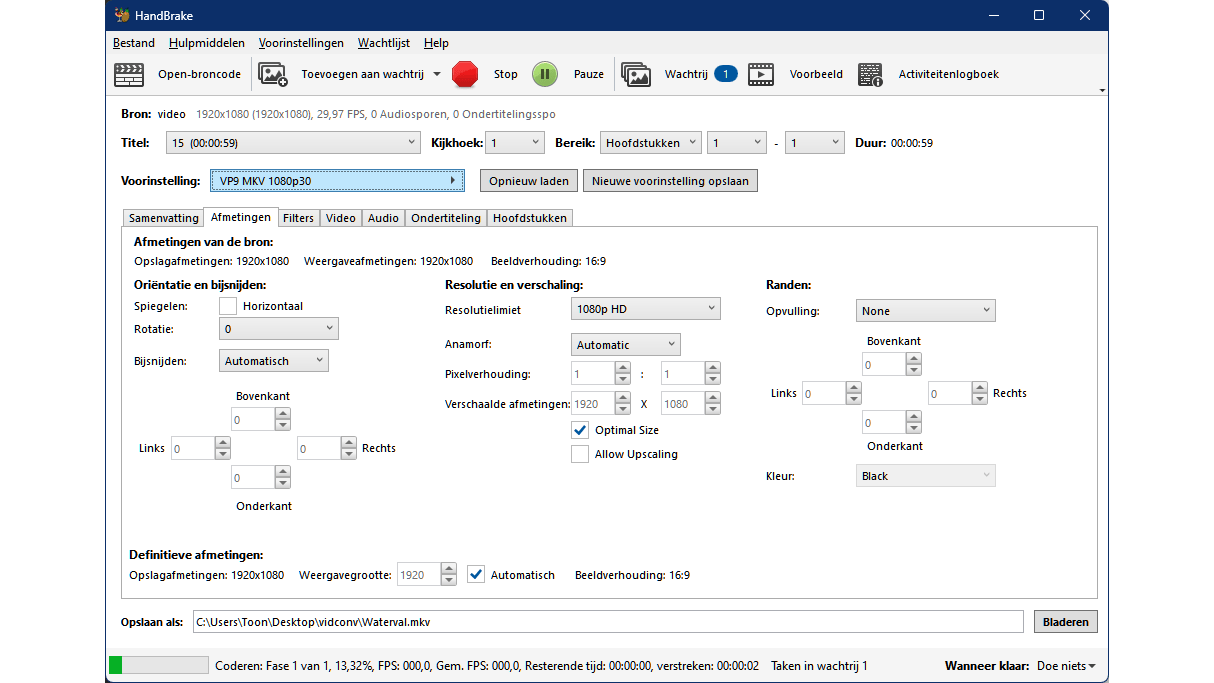The width and height of the screenshot is (1214, 683).
Task: Click the Voorbeeld preview film icon
Action: pyautogui.click(x=761, y=74)
